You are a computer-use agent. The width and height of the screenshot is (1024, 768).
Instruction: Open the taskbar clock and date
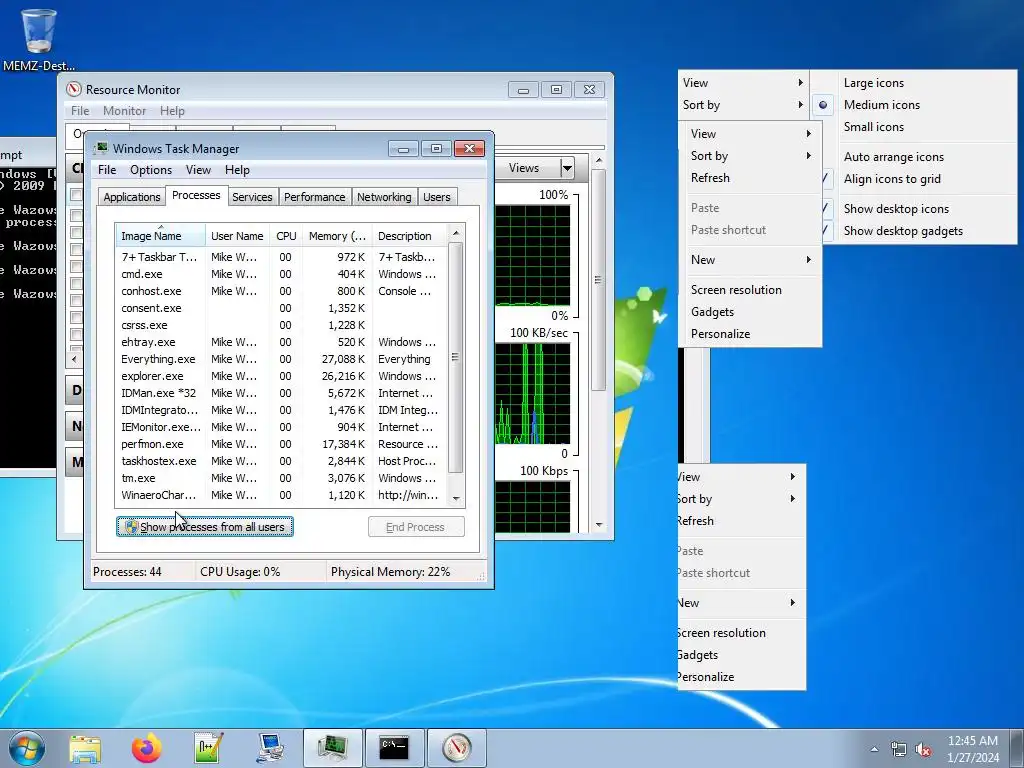point(973,749)
